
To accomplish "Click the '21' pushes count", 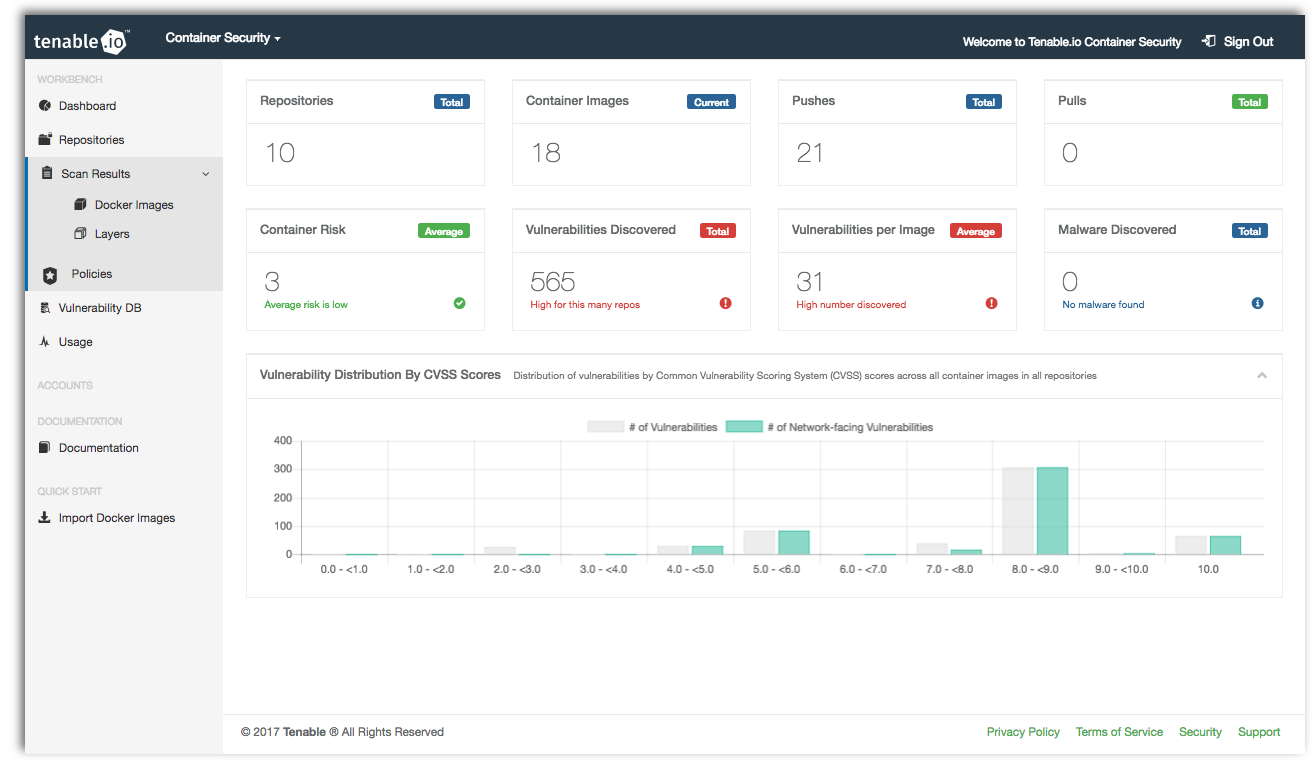I will pos(810,153).
